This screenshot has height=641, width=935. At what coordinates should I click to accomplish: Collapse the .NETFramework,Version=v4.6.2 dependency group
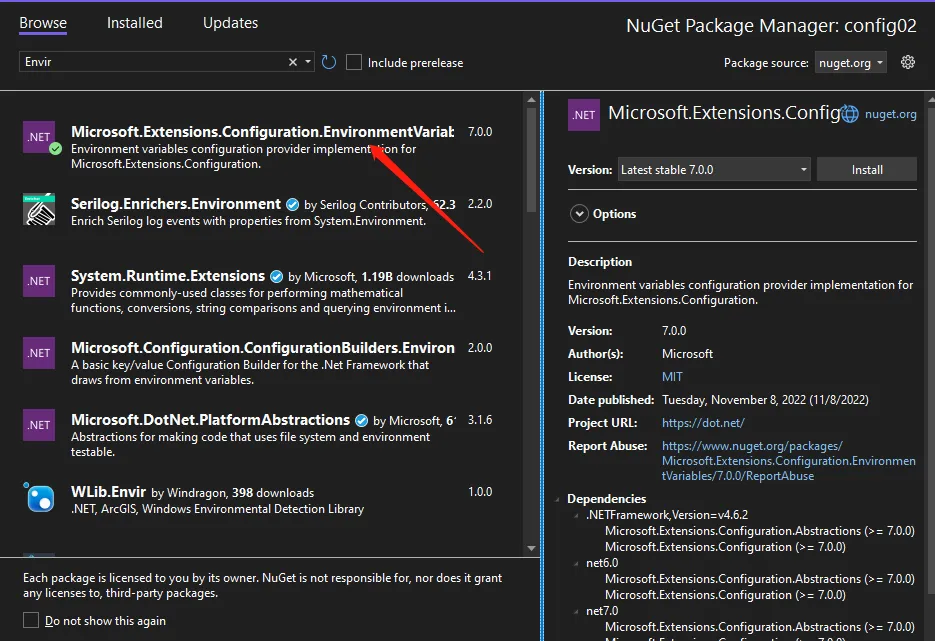(576, 515)
